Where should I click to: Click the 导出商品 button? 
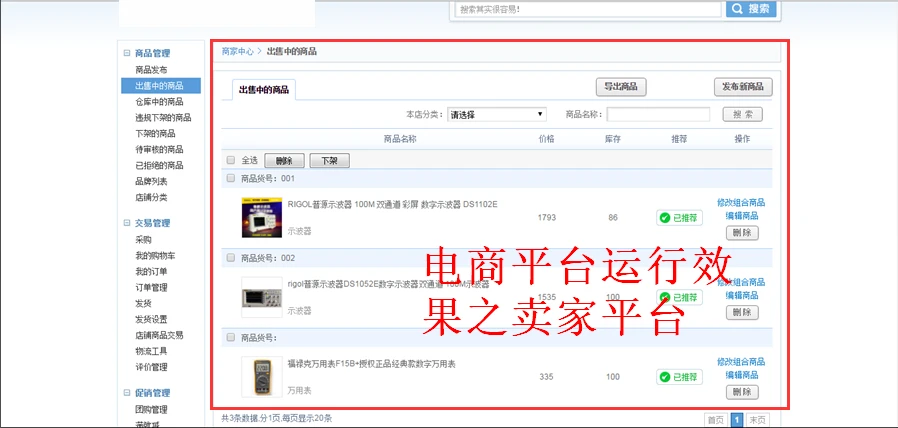[621, 87]
